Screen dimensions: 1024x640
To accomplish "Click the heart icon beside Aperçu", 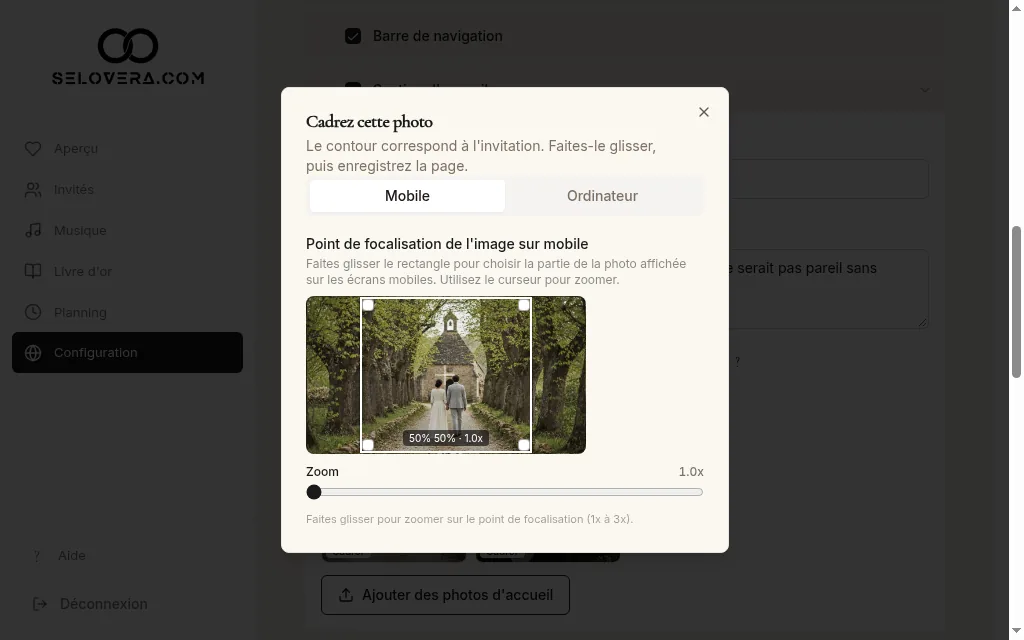I will coord(33,149).
